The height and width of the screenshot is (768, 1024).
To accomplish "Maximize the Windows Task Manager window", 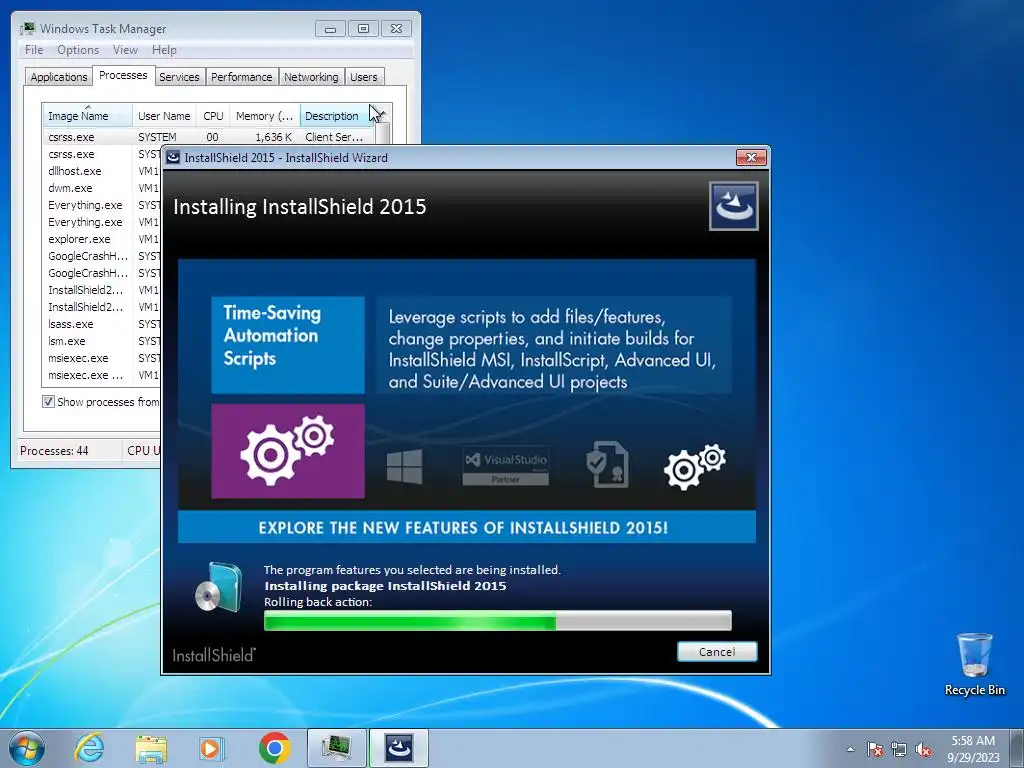I will click(x=364, y=28).
